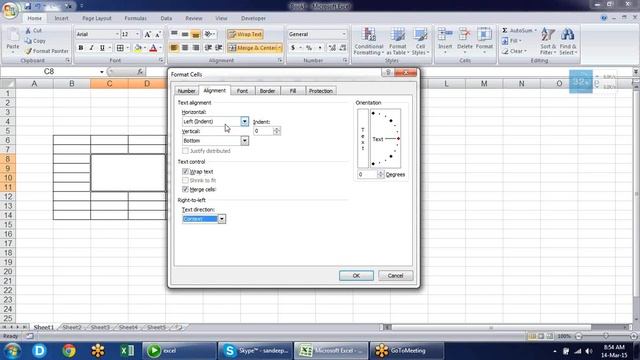Click the Fill Color bucket icon
This screenshot has height=360, width=640.
[x=138, y=48]
